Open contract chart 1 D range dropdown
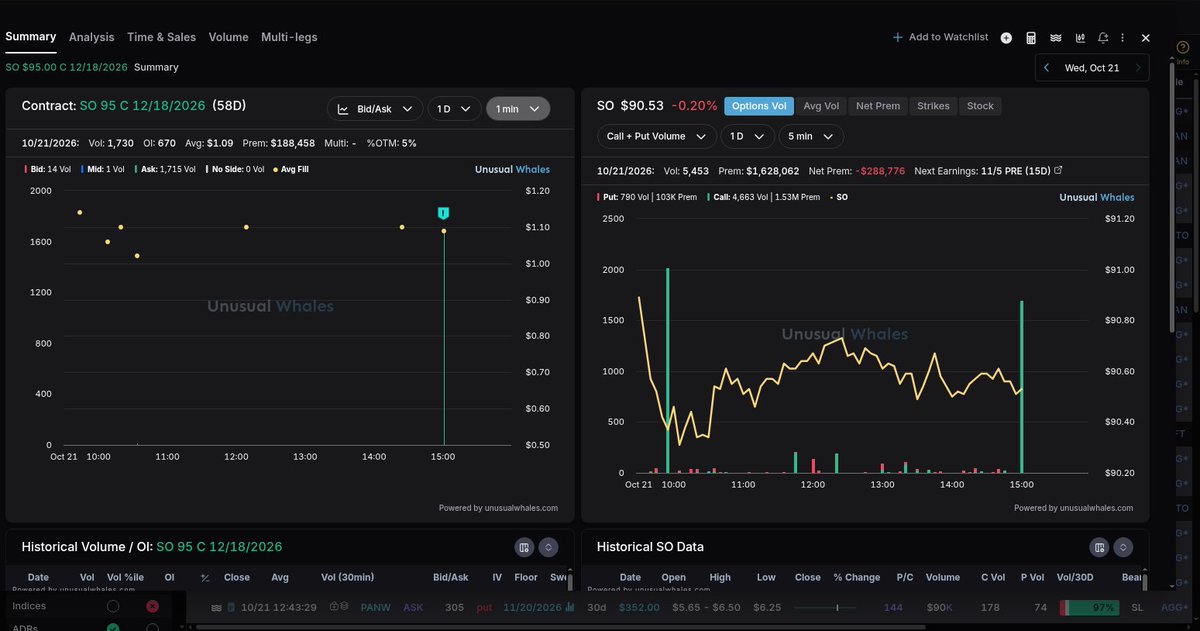 coord(454,109)
